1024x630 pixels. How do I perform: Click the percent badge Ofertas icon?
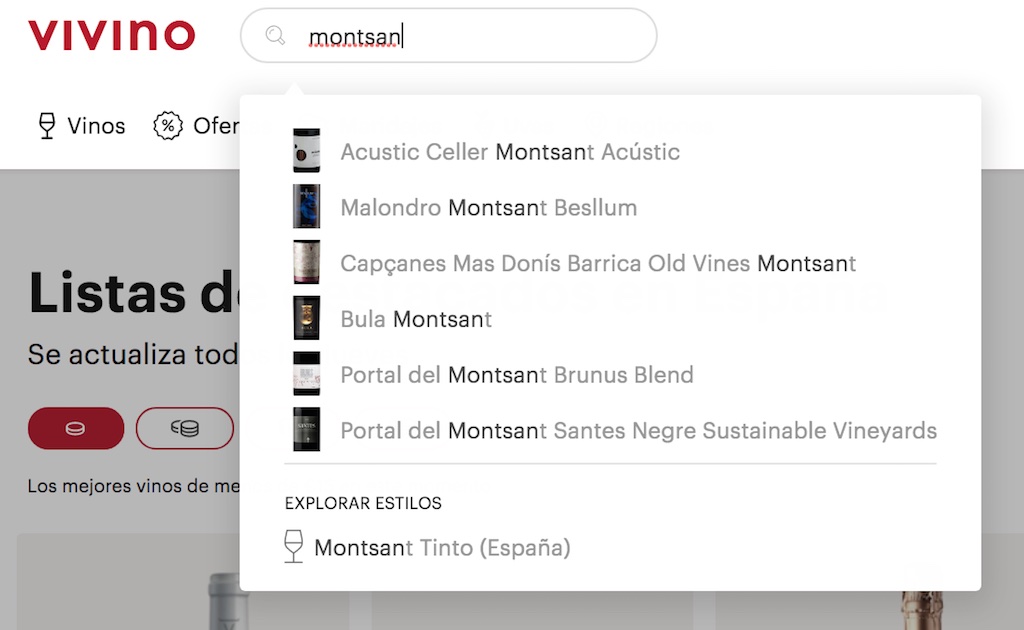(168, 126)
